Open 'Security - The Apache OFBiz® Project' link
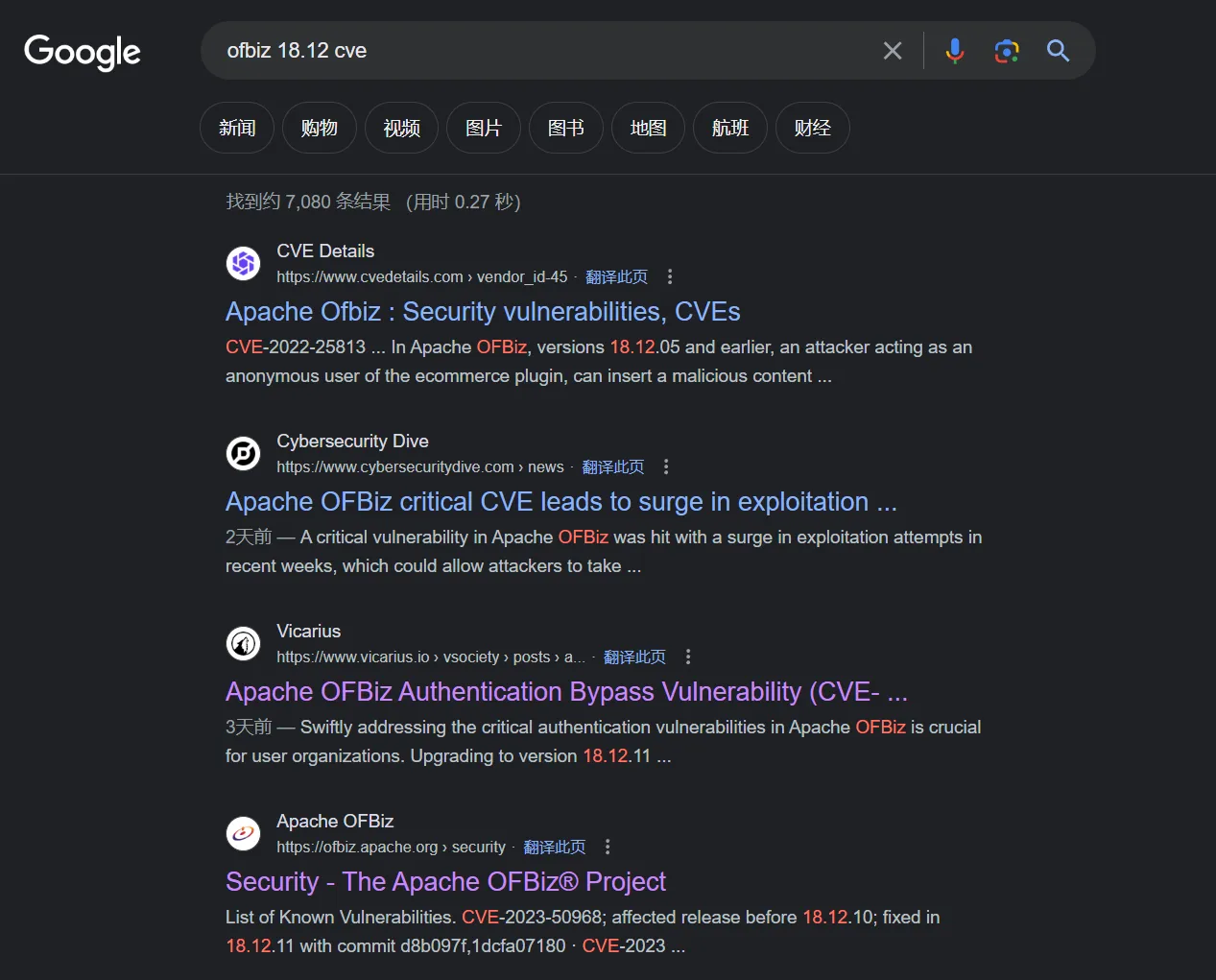Screen dimensions: 1216x980 445,882
